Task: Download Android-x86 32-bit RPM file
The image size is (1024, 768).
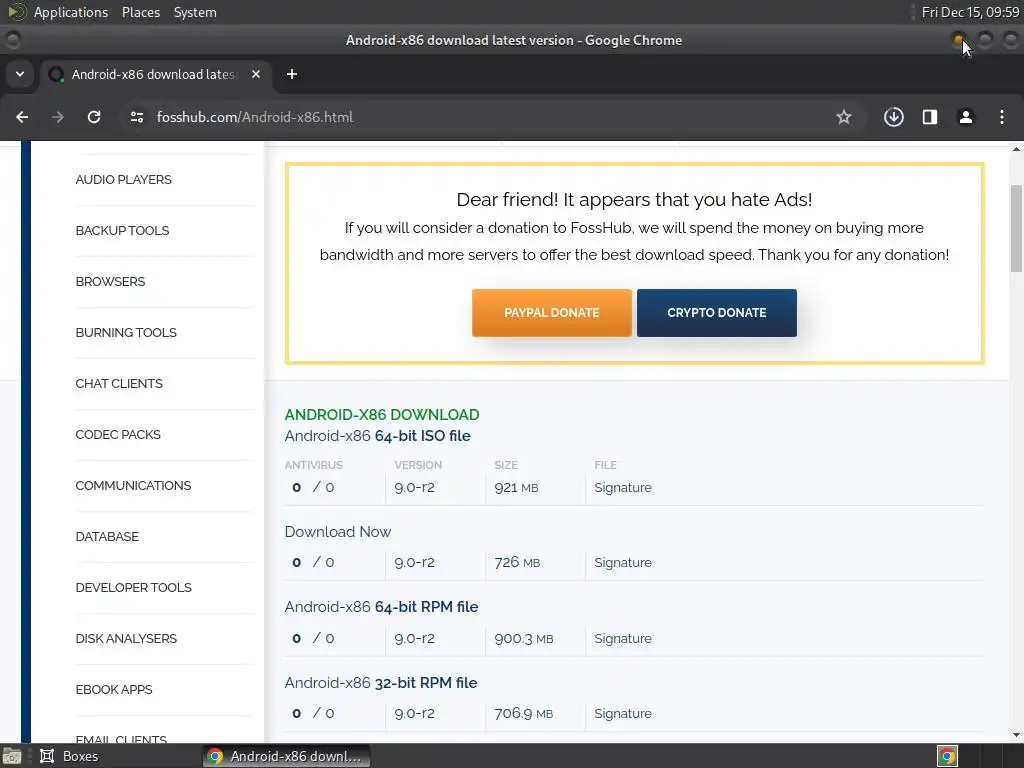Action: 381,682
